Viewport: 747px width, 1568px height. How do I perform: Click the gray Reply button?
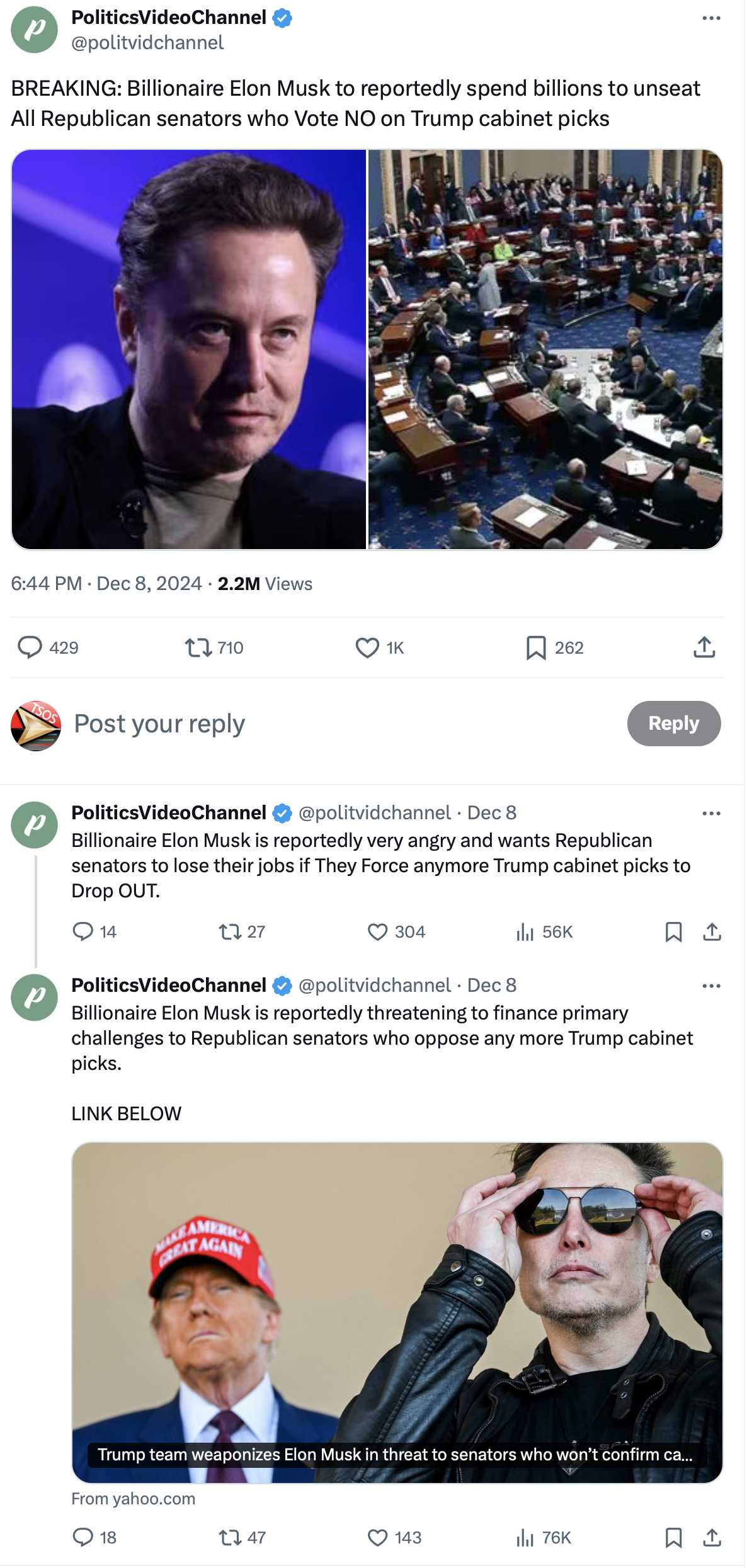click(x=673, y=724)
